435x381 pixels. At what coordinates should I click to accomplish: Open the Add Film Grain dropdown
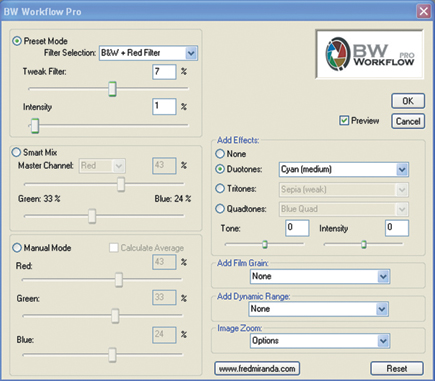[320, 276]
